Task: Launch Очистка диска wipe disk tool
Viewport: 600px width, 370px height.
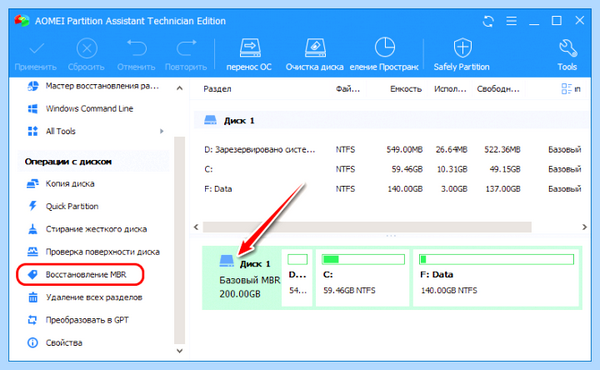Action: tap(315, 54)
